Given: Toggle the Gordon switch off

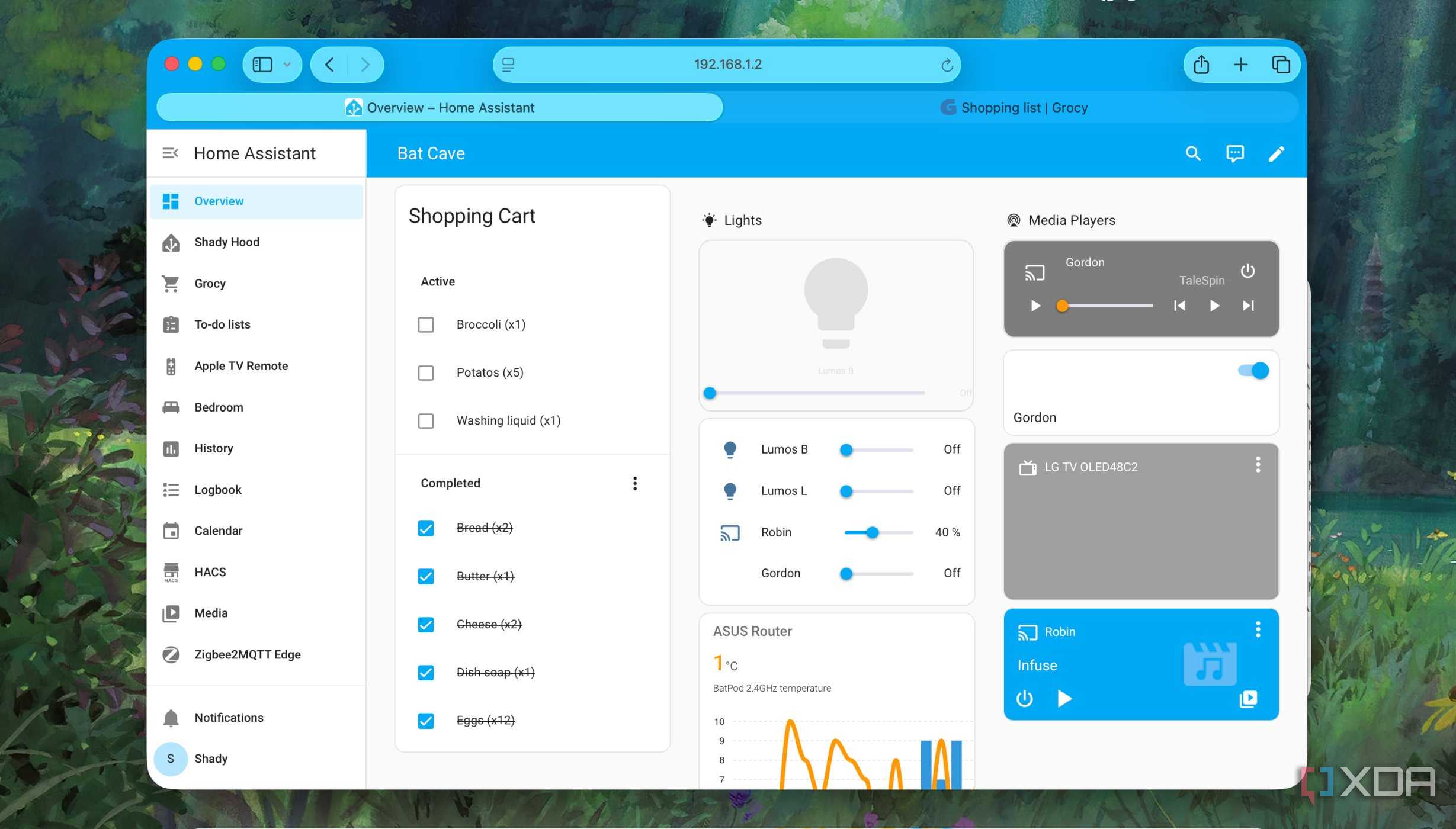Looking at the screenshot, I should tap(1253, 371).
